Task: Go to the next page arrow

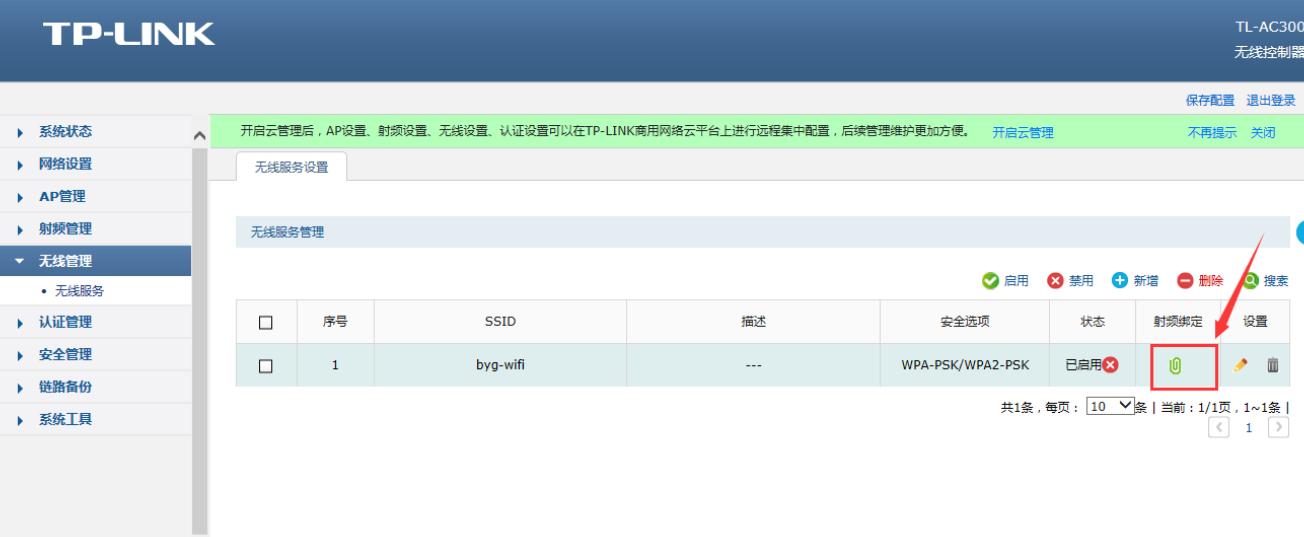Action: tap(1278, 428)
